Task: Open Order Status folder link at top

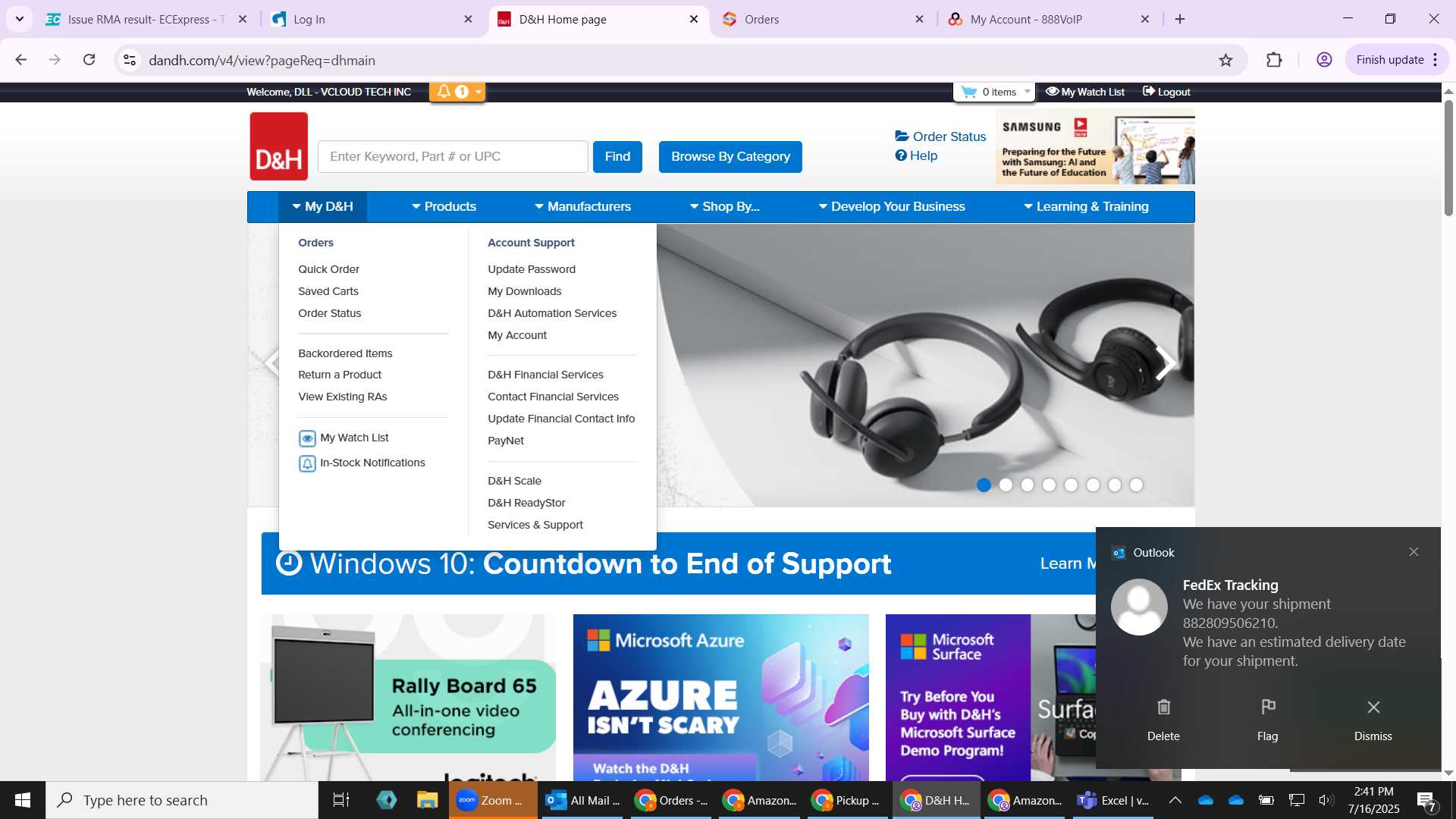Action: point(940,136)
